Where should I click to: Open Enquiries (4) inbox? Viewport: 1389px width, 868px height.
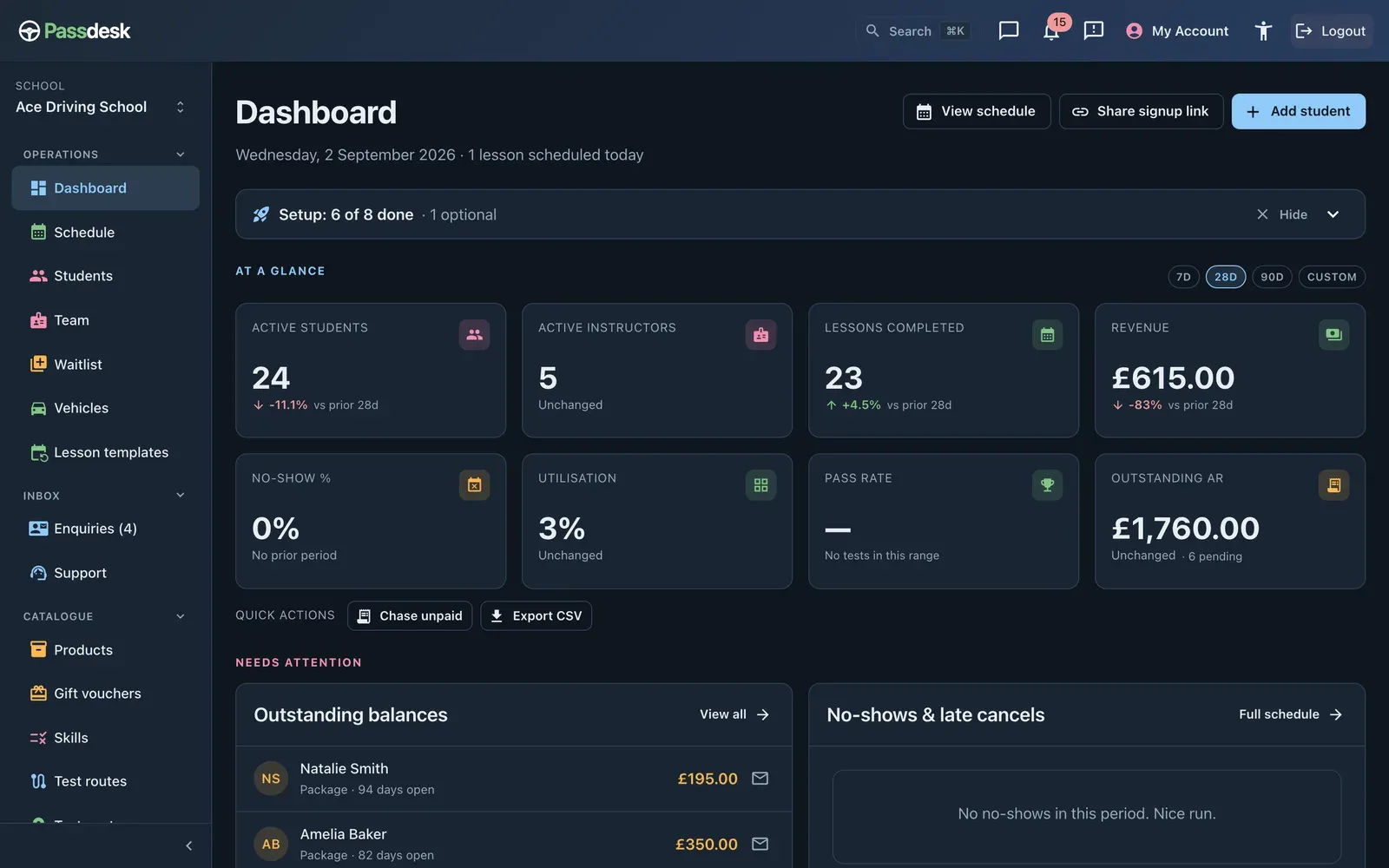tap(105, 529)
